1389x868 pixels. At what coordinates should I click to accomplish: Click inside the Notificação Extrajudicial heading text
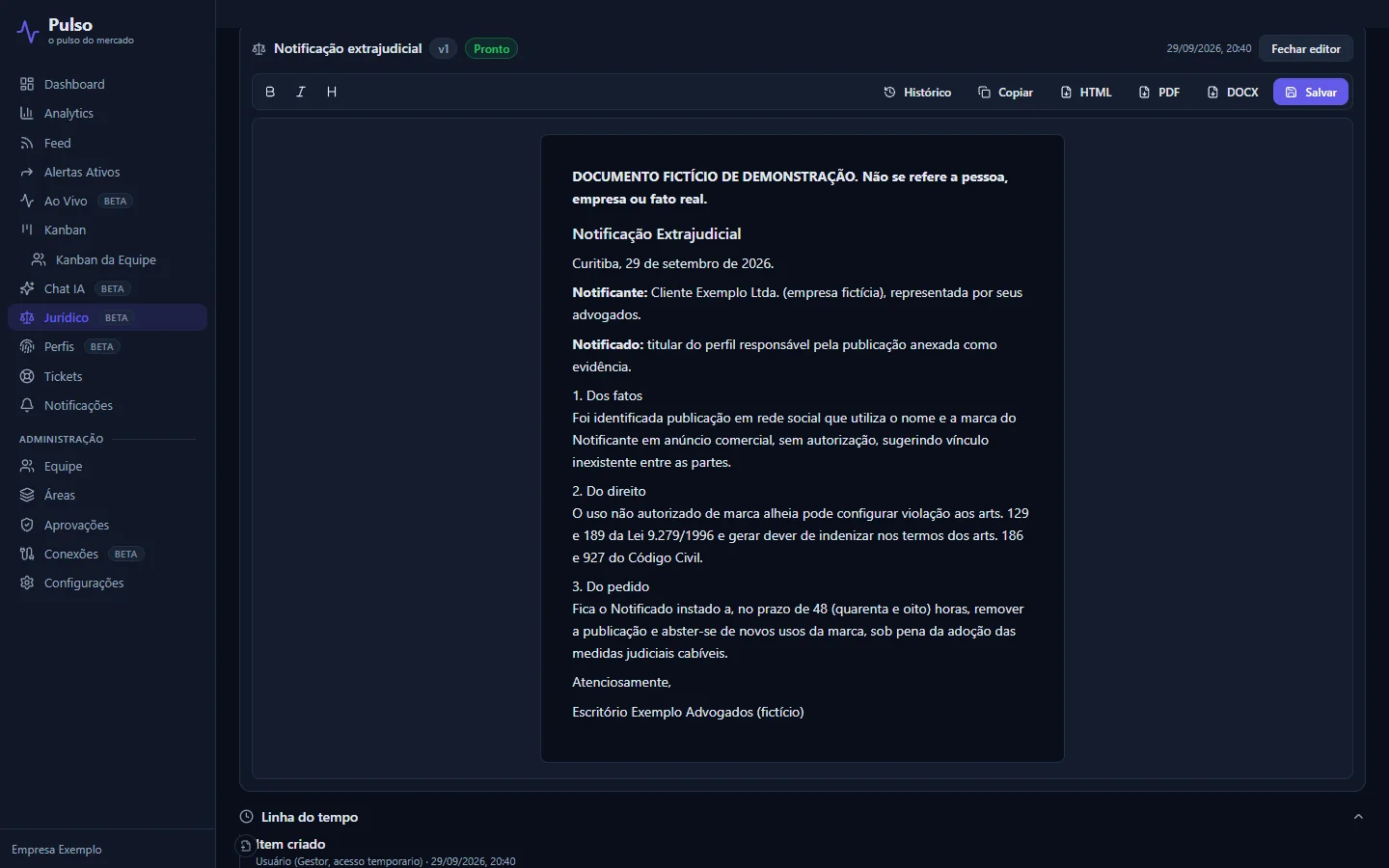[657, 233]
